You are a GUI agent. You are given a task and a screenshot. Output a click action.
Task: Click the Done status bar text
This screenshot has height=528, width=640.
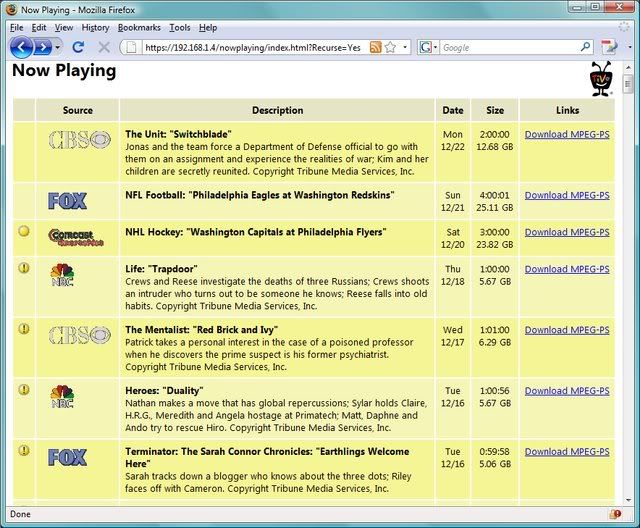[20, 514]
